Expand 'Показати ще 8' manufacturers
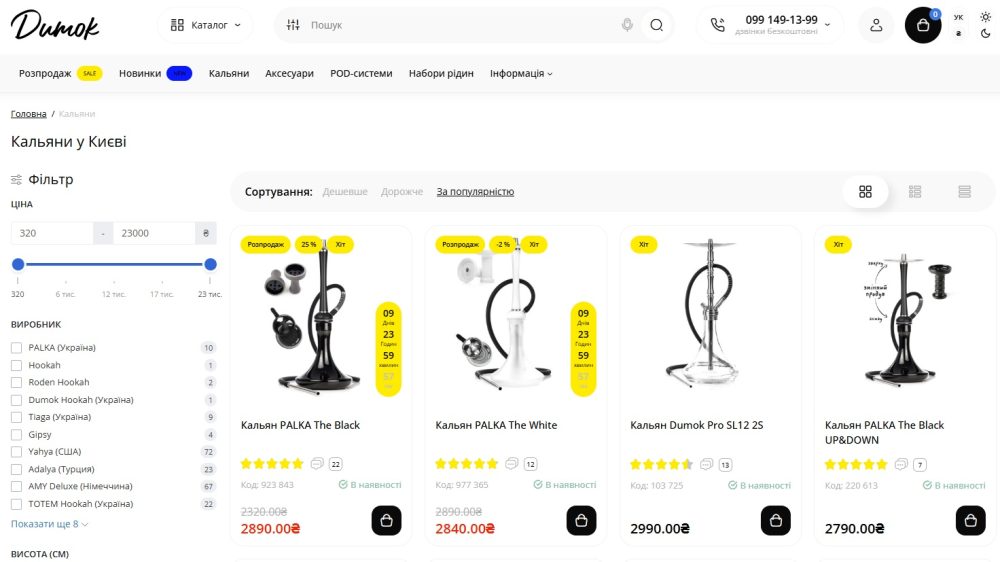 49,524
